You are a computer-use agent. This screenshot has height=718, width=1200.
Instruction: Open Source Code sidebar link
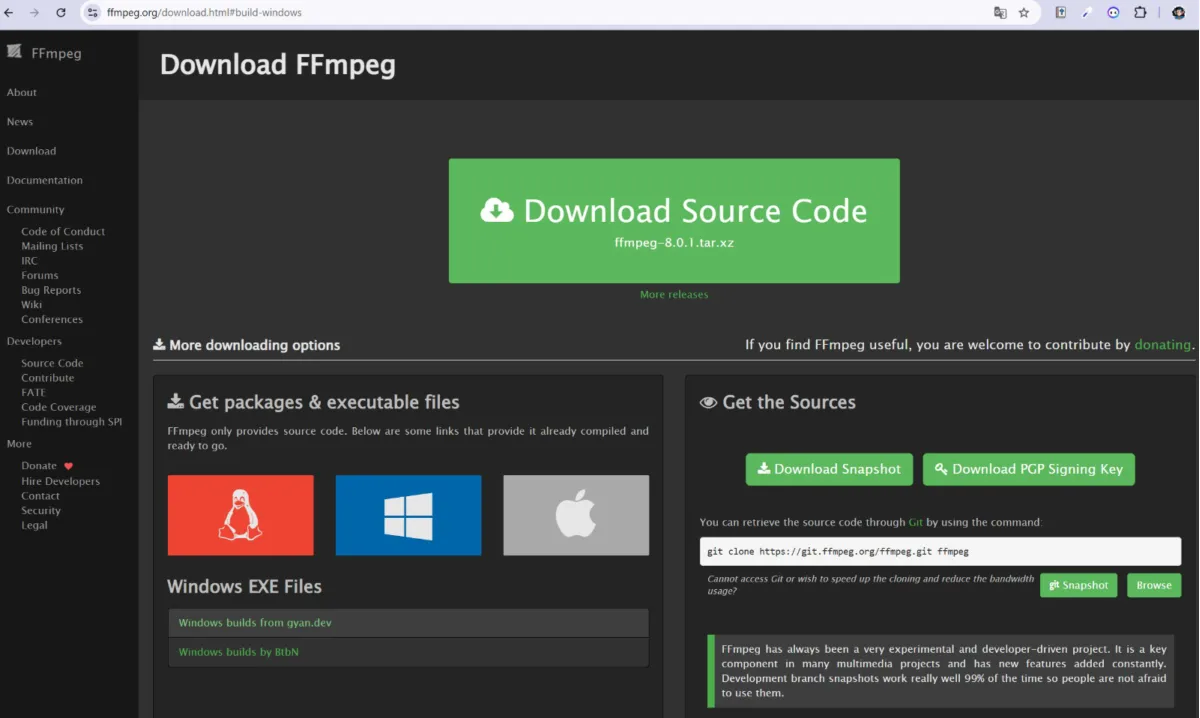click(52, 363)
